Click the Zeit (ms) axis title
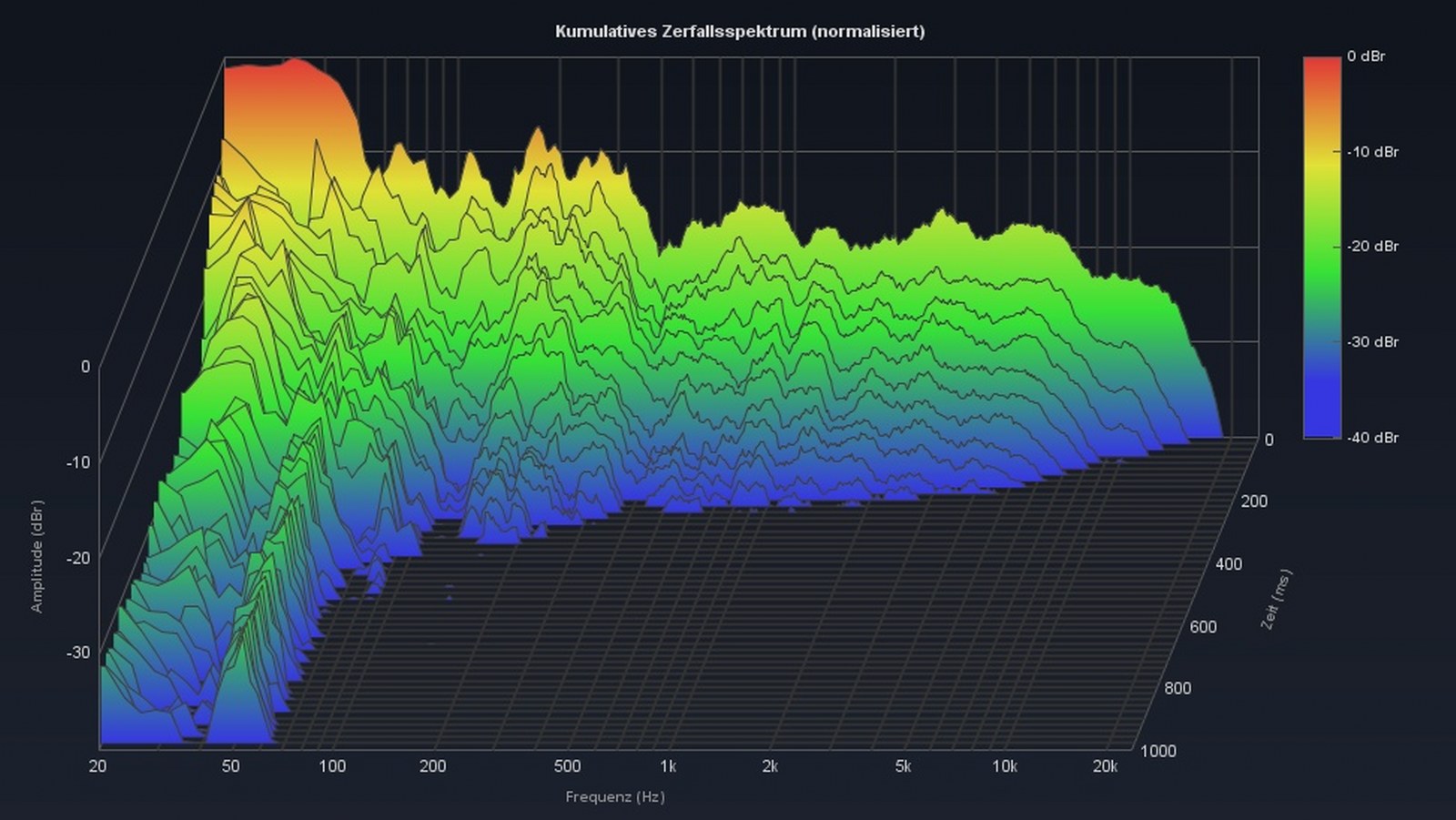Image resolution: width=1456 pixels, height=820 pixels. (x=1276, y=600)
